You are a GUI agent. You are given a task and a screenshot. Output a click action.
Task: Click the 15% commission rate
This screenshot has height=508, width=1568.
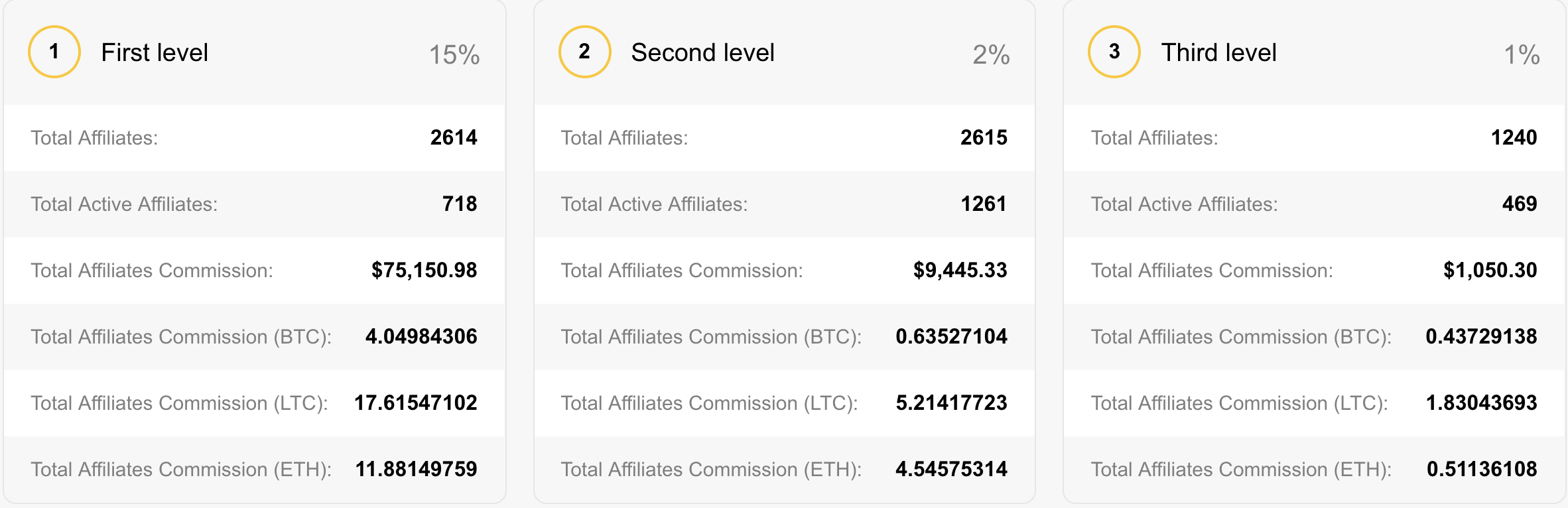(x=454, y=54)
